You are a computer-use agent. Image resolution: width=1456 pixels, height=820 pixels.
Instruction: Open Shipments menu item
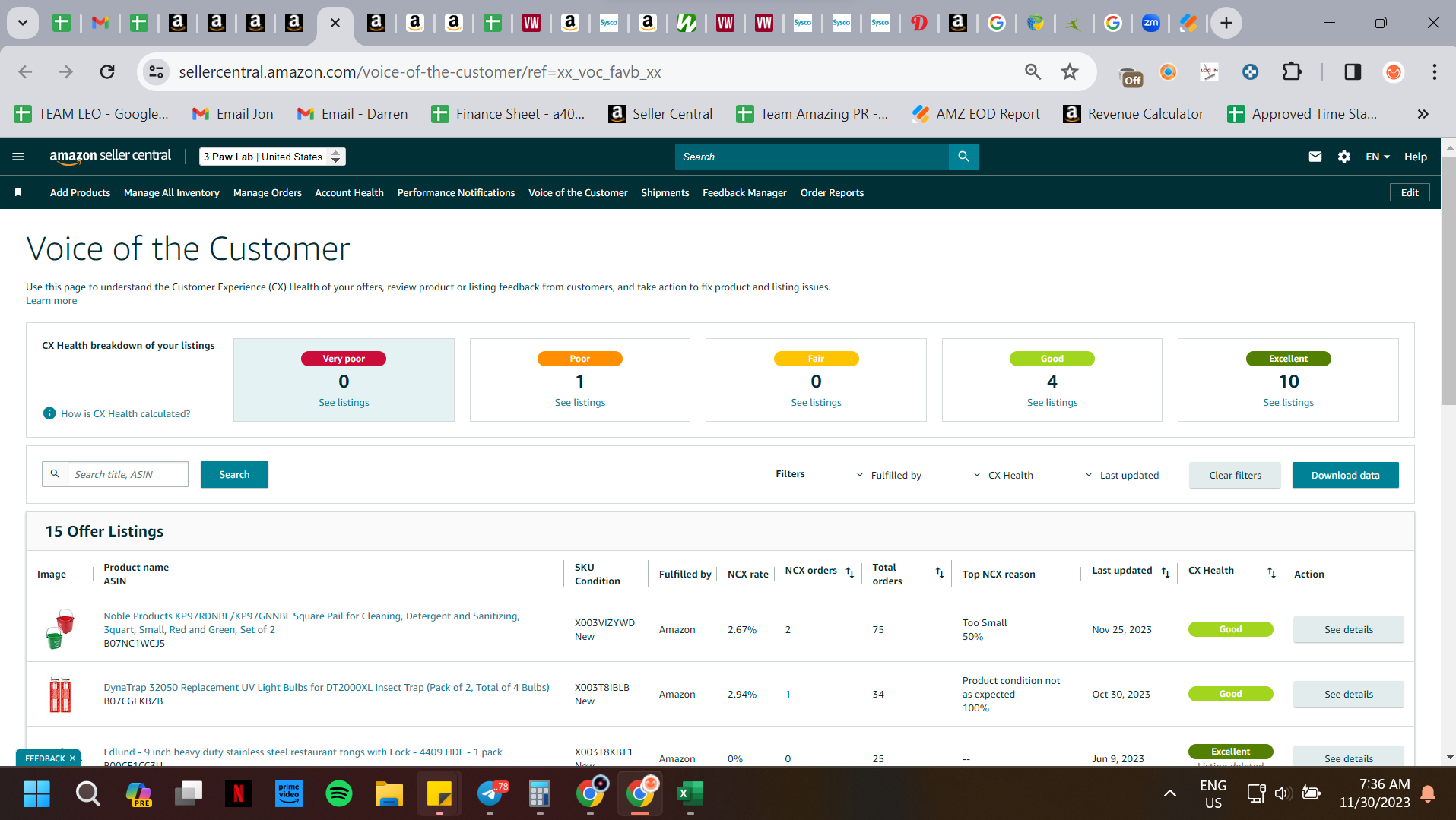click(x=665, y=192)
